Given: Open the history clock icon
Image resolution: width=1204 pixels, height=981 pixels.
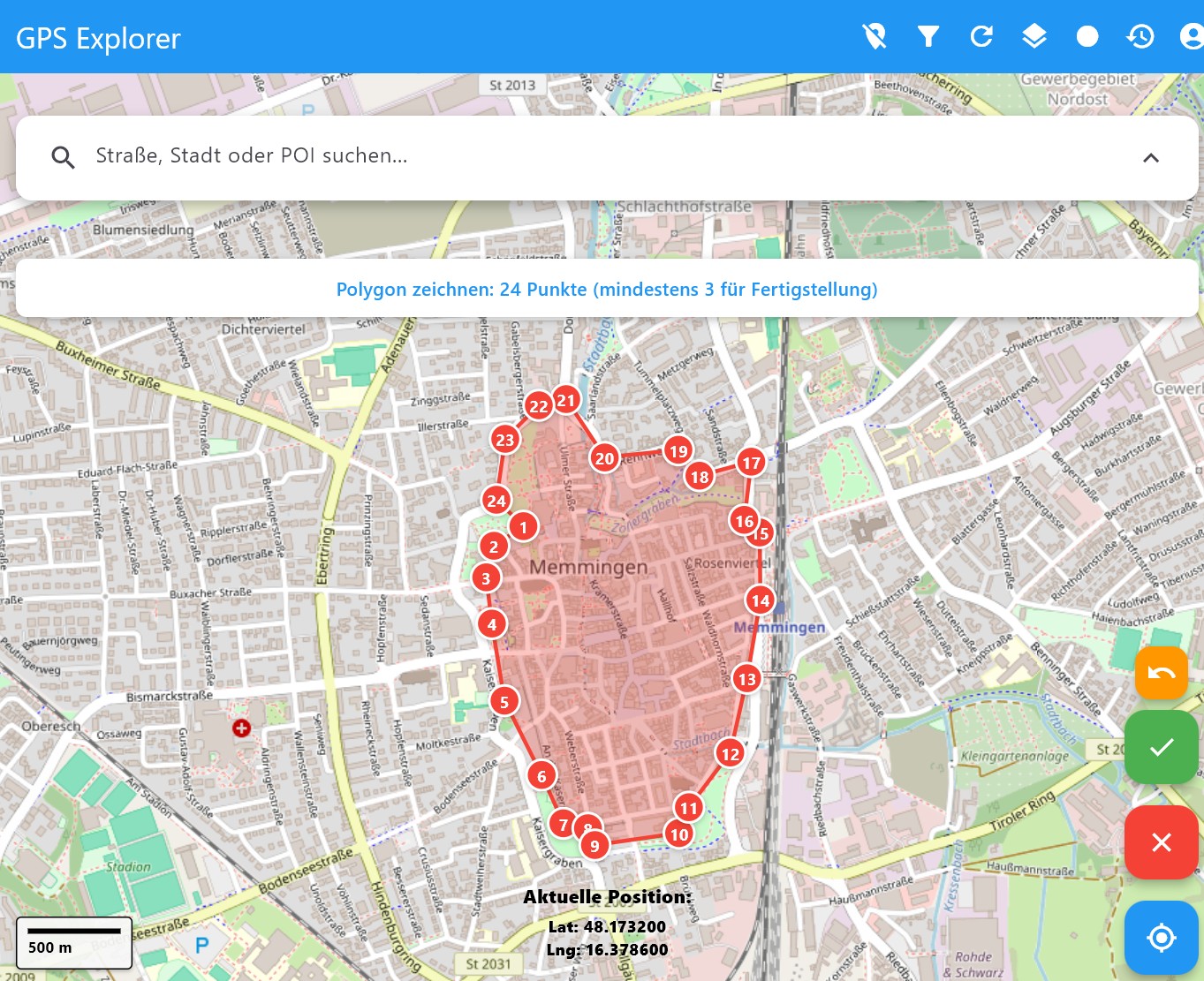Looking at the screenshot, I should tap(1140, 36).
